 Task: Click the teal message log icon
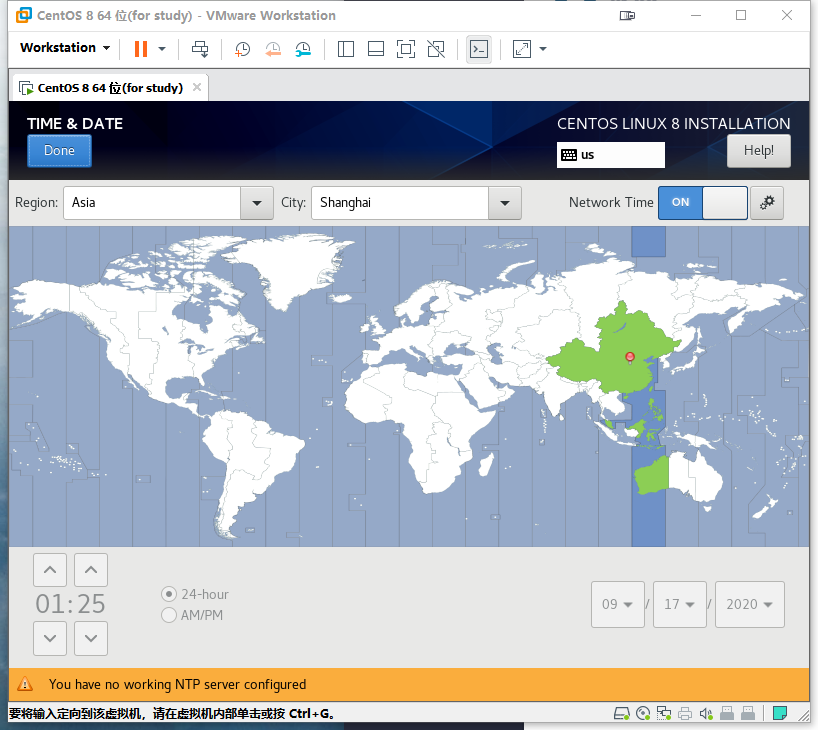[x=780, y=713]
